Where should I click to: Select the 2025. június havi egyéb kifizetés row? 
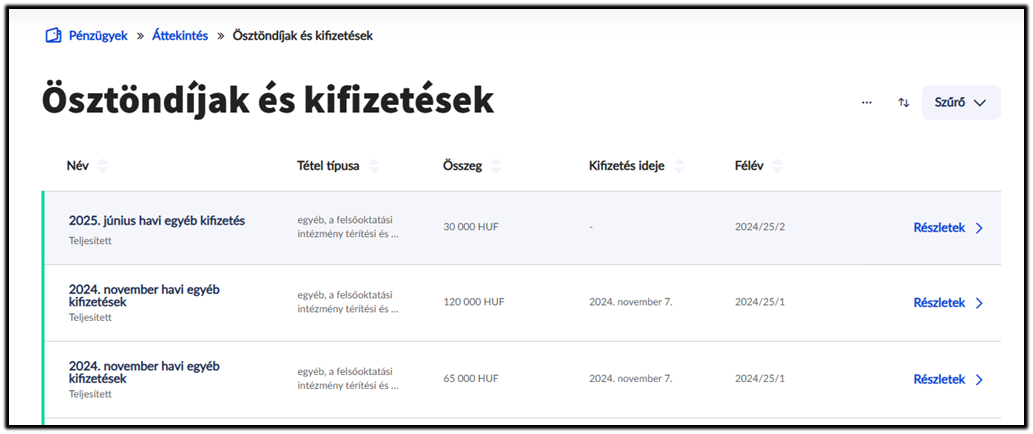(x=156, y=221)
